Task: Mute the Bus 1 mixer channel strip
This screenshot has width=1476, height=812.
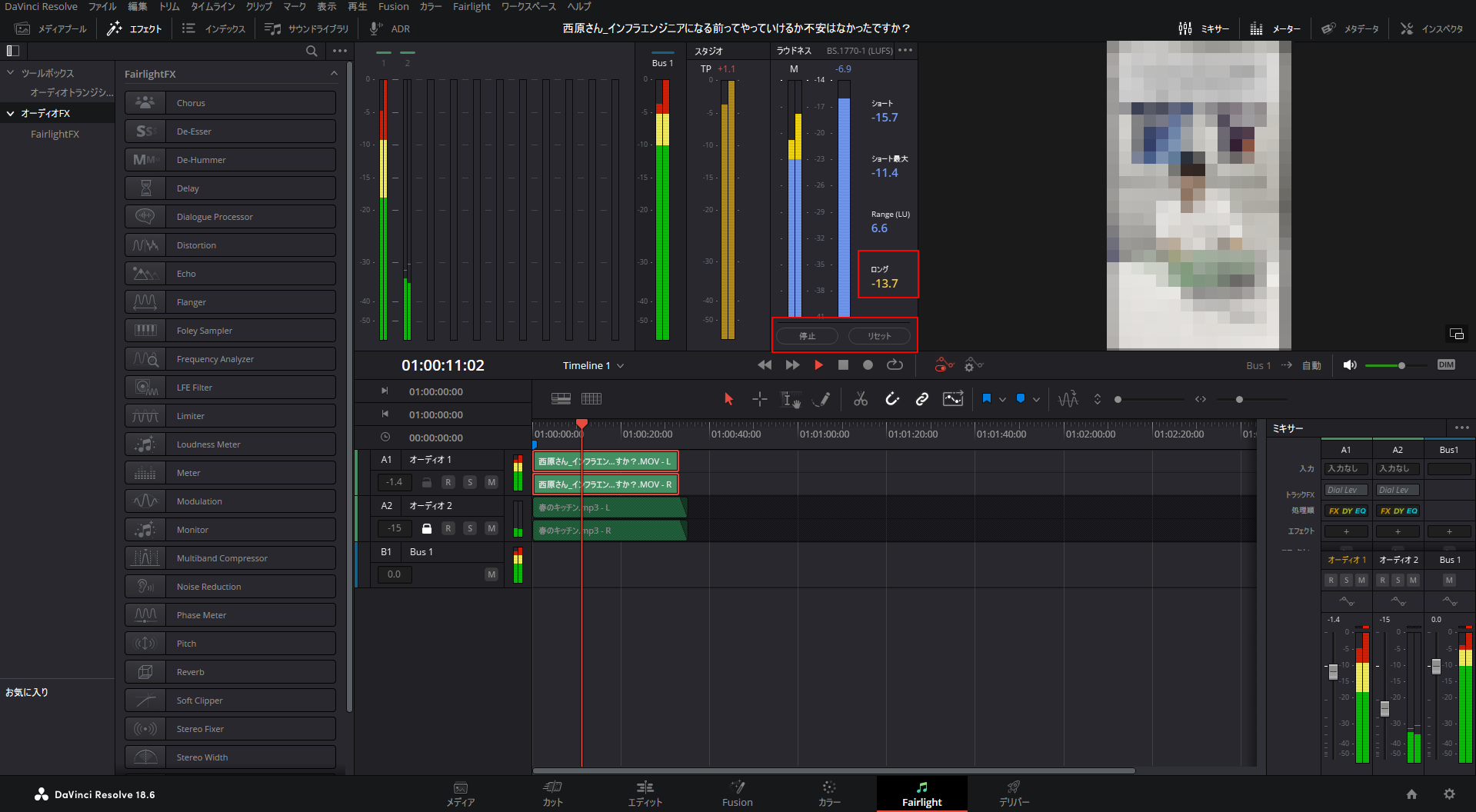Action: pos(1449,580)
